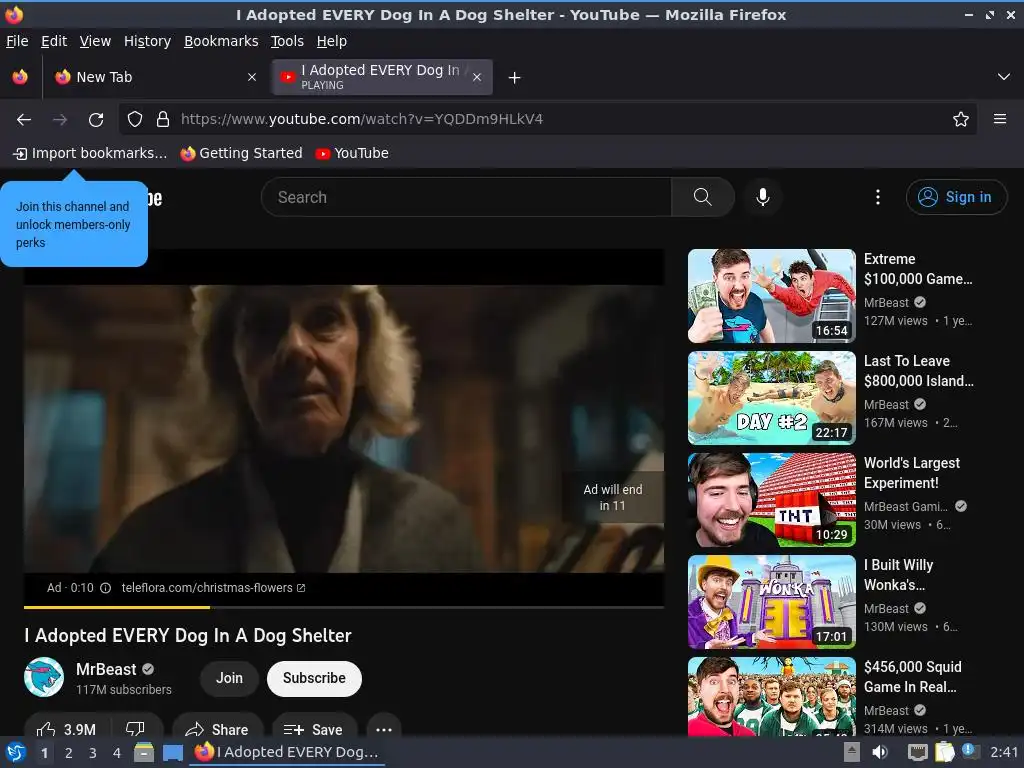Open the volume speaker icon in system tray
This screenshot has width=1024, height=768.
tap(880, 752)
